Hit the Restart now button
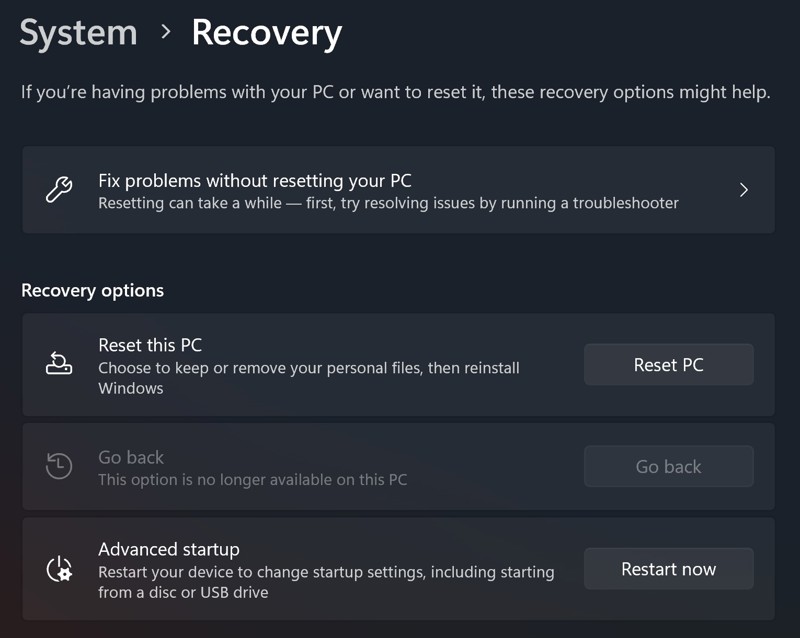The height and width of the screenshot is (638, 800). pos(668,569)
